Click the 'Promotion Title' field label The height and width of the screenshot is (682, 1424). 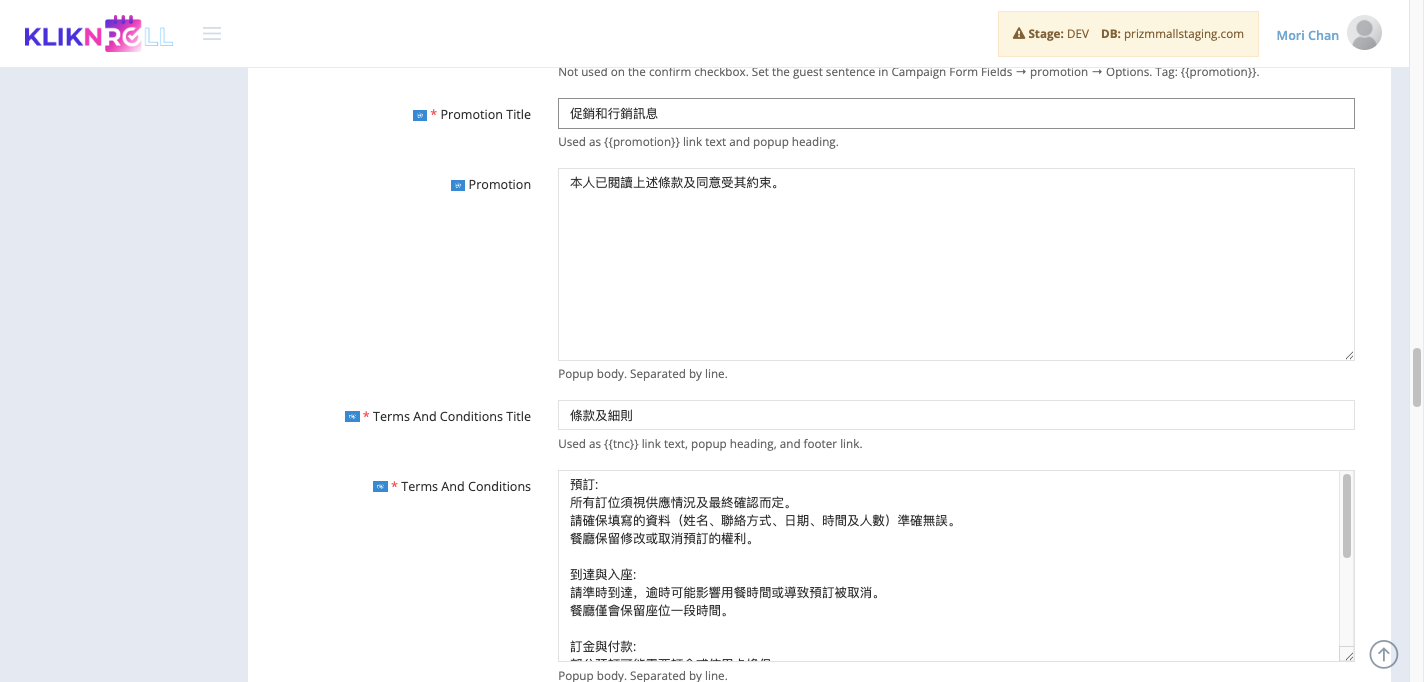486,115
